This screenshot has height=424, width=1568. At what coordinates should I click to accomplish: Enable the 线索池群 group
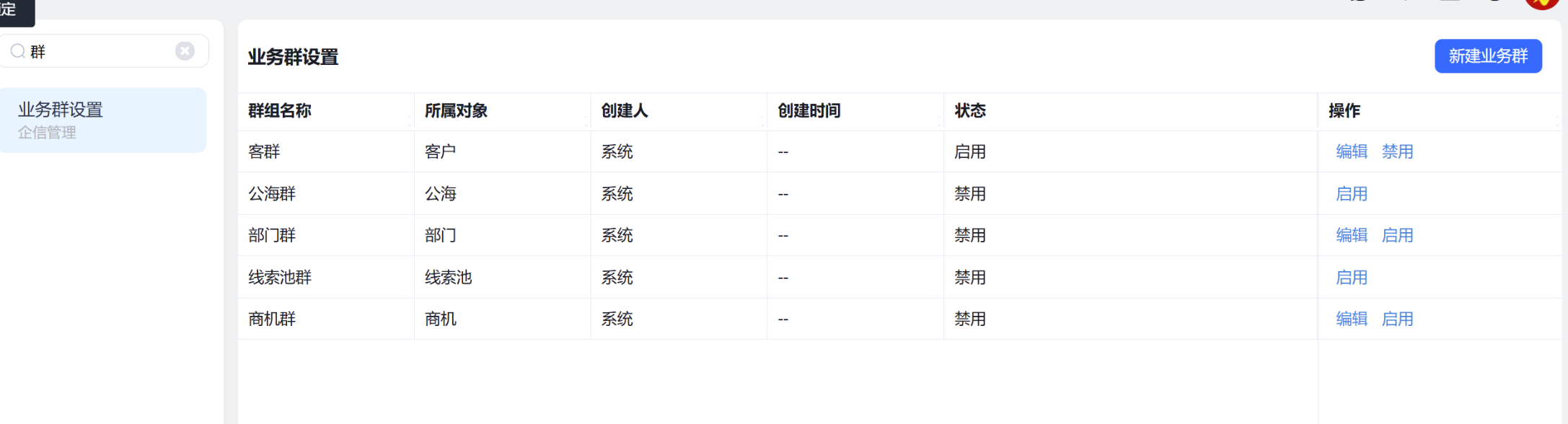pyautogui.click(x=1351, y=277)
